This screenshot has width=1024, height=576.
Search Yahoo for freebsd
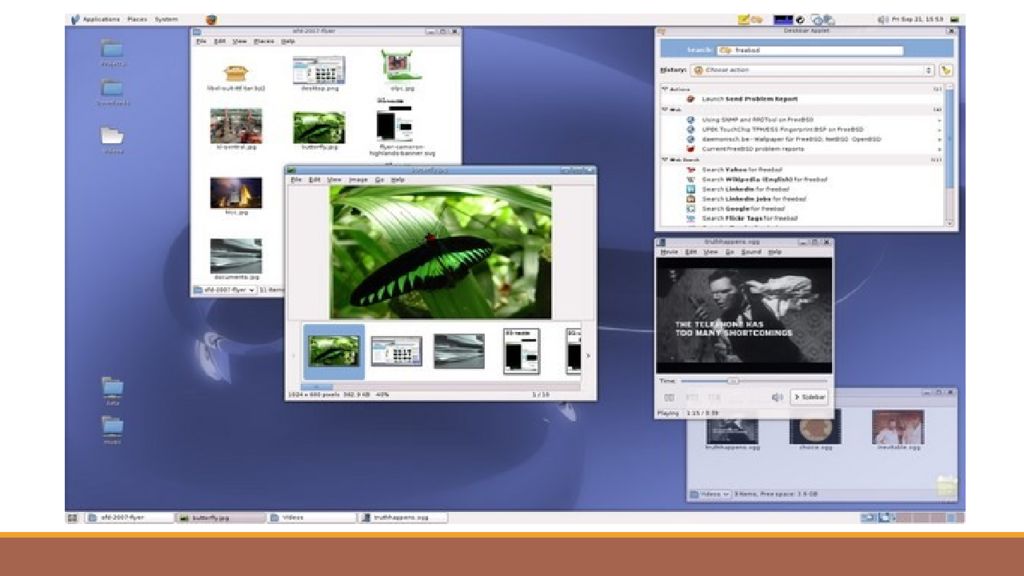[741, 170]
